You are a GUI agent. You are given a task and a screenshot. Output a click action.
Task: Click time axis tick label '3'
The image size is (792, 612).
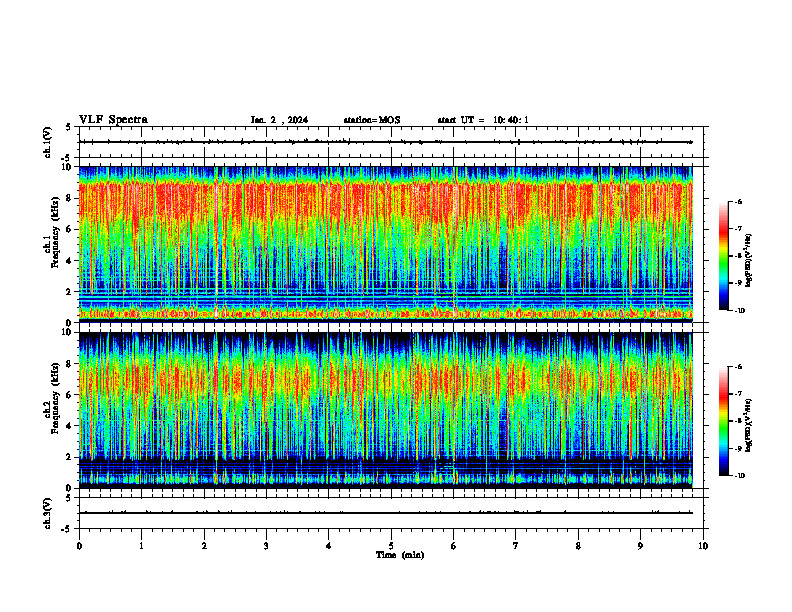coord(266,546)
